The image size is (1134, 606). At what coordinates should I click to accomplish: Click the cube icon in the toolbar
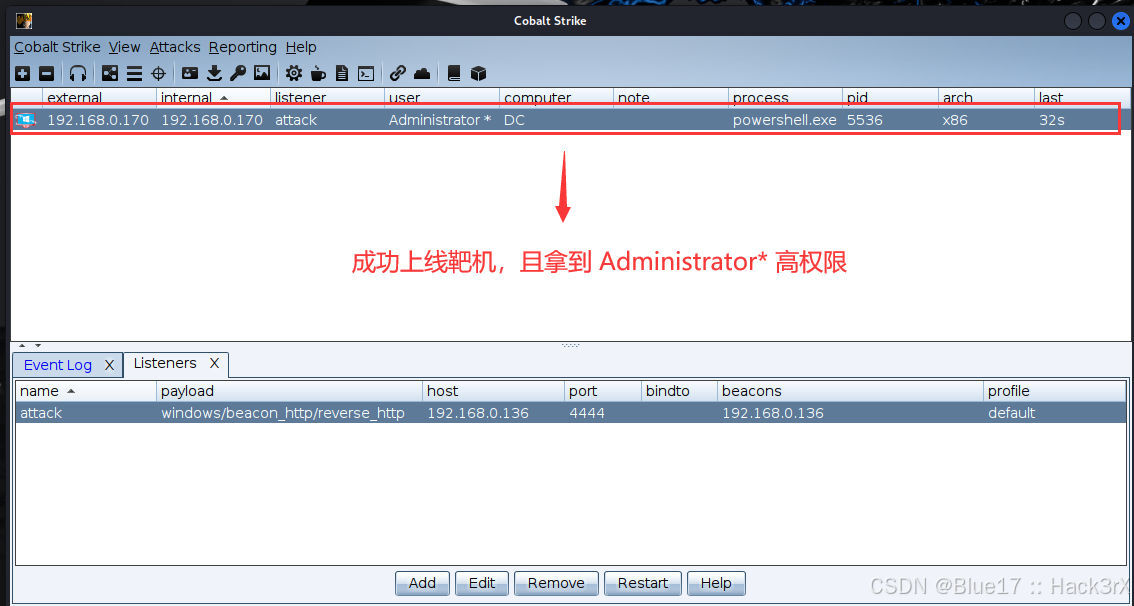click(478, 73)
